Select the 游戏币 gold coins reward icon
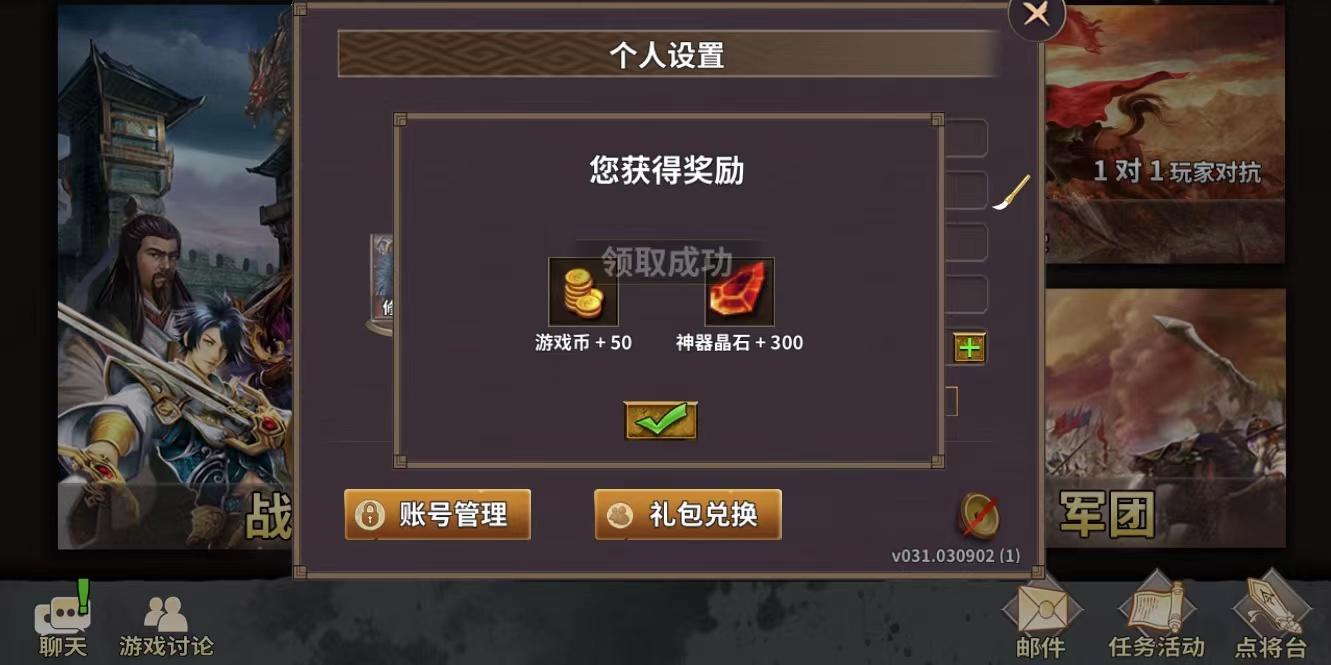 pos(584,292)
